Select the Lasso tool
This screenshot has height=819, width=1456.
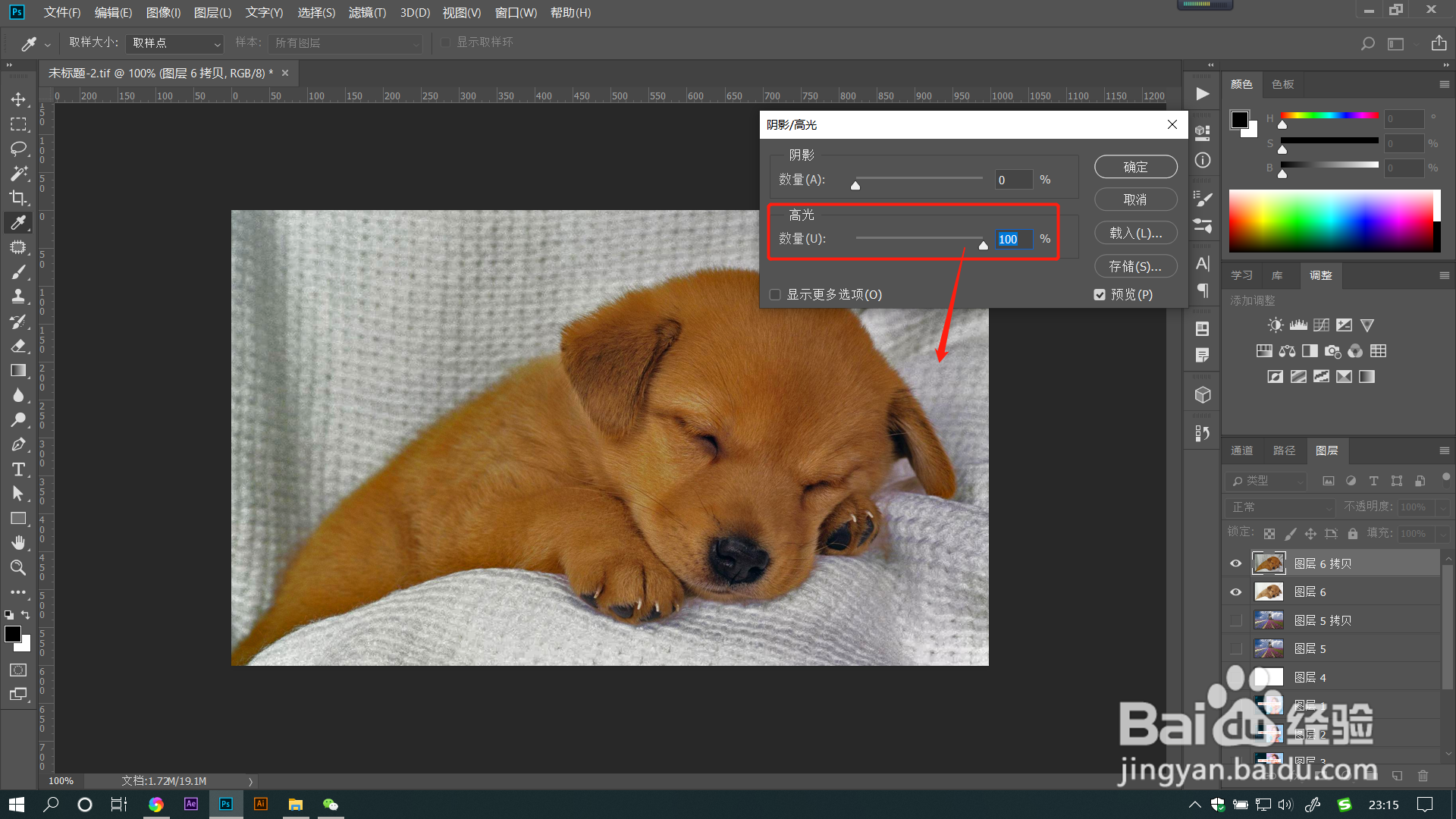click(x=18, y=149)
